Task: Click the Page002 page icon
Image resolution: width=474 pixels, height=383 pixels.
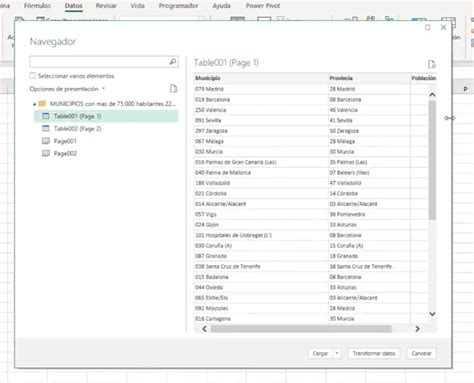Action: pyautogui.click(x=46, y=153)
